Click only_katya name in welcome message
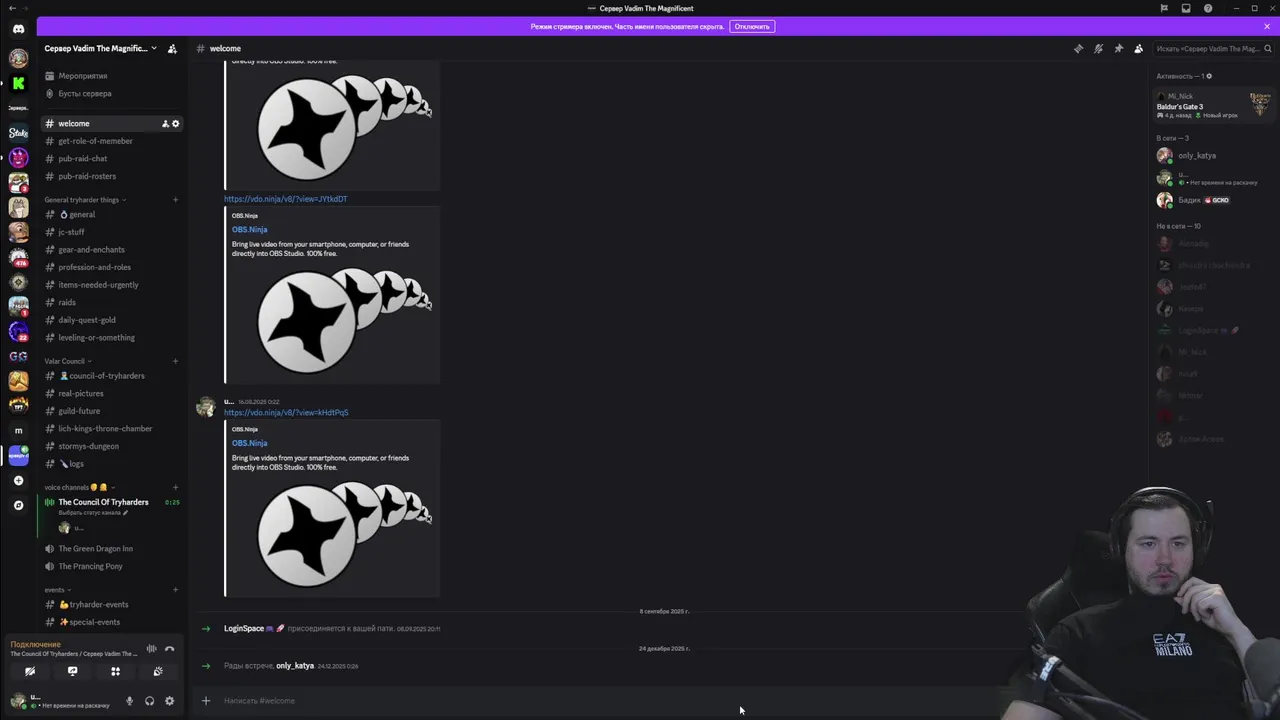This screenshot has height=720, width=1280. coord(295,666)
